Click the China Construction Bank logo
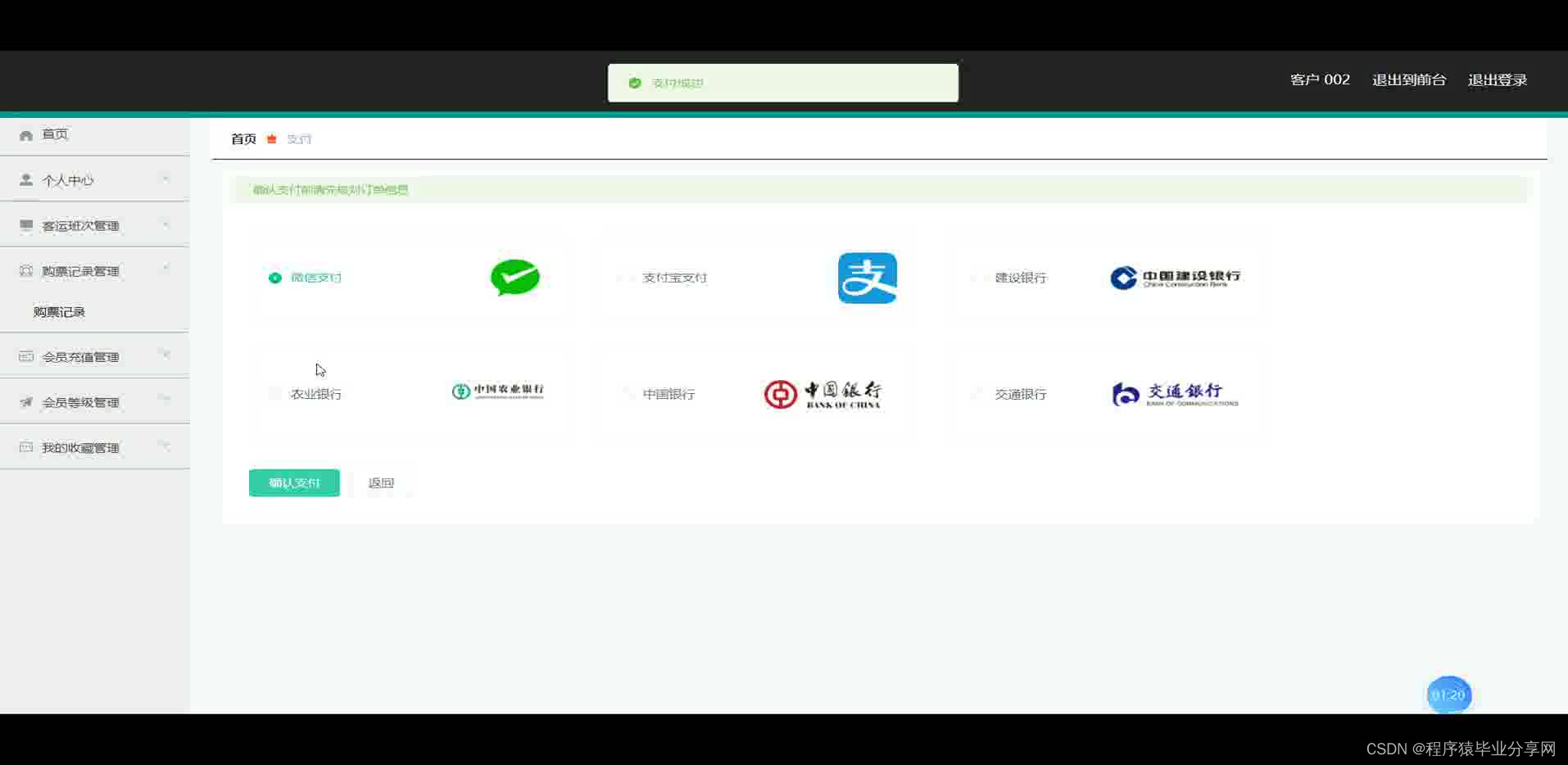The width and height of the screenshot is (1568, 765). [x=1175, y=278]
